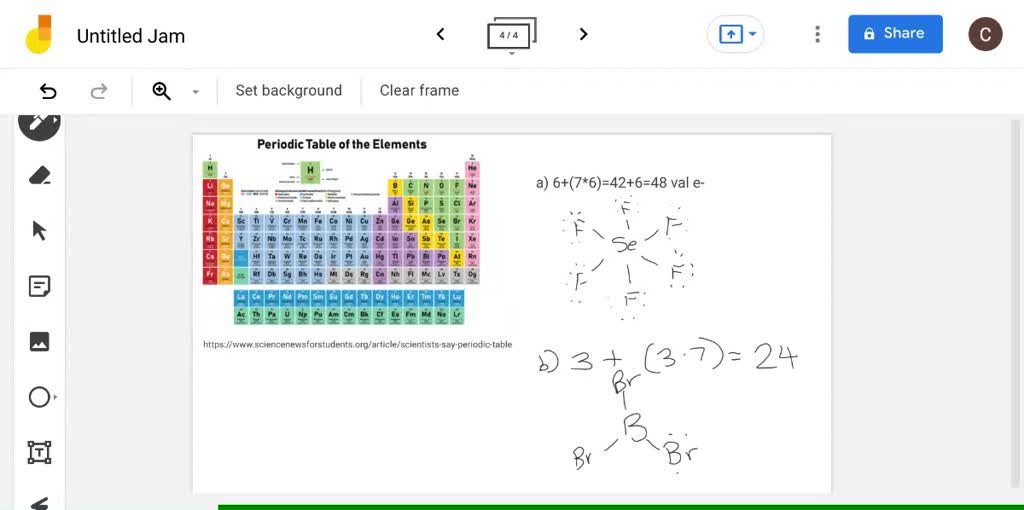
Task: Click Set background
Action: (289, 90)
